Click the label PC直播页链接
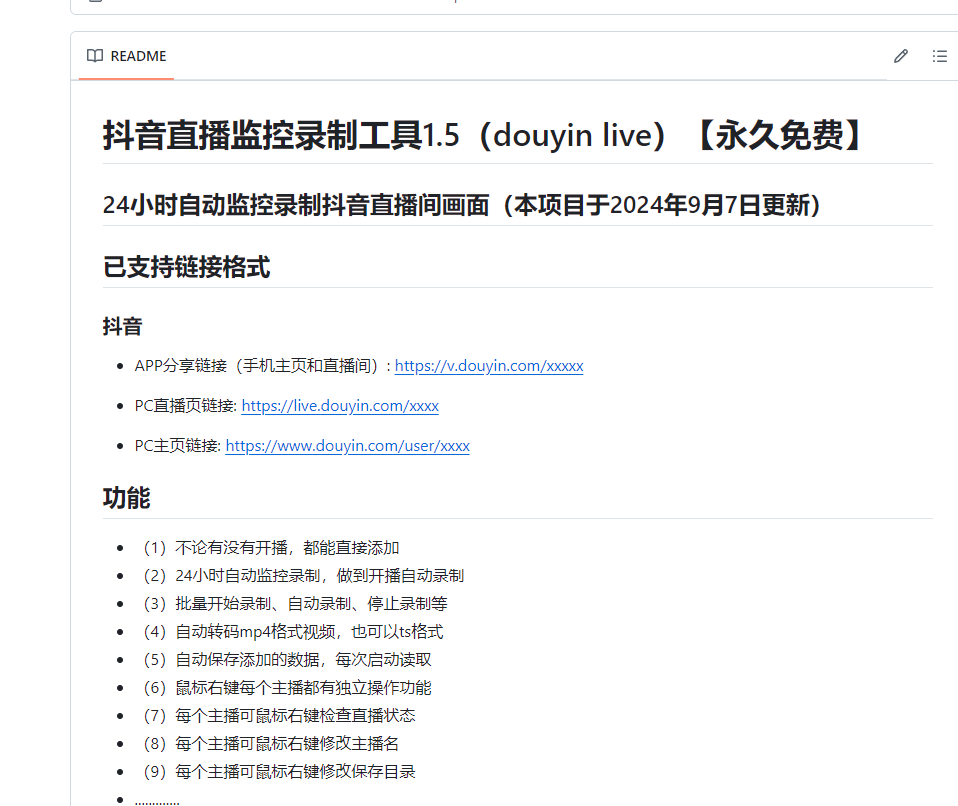 pyautogui.click(x=185, y=406)
